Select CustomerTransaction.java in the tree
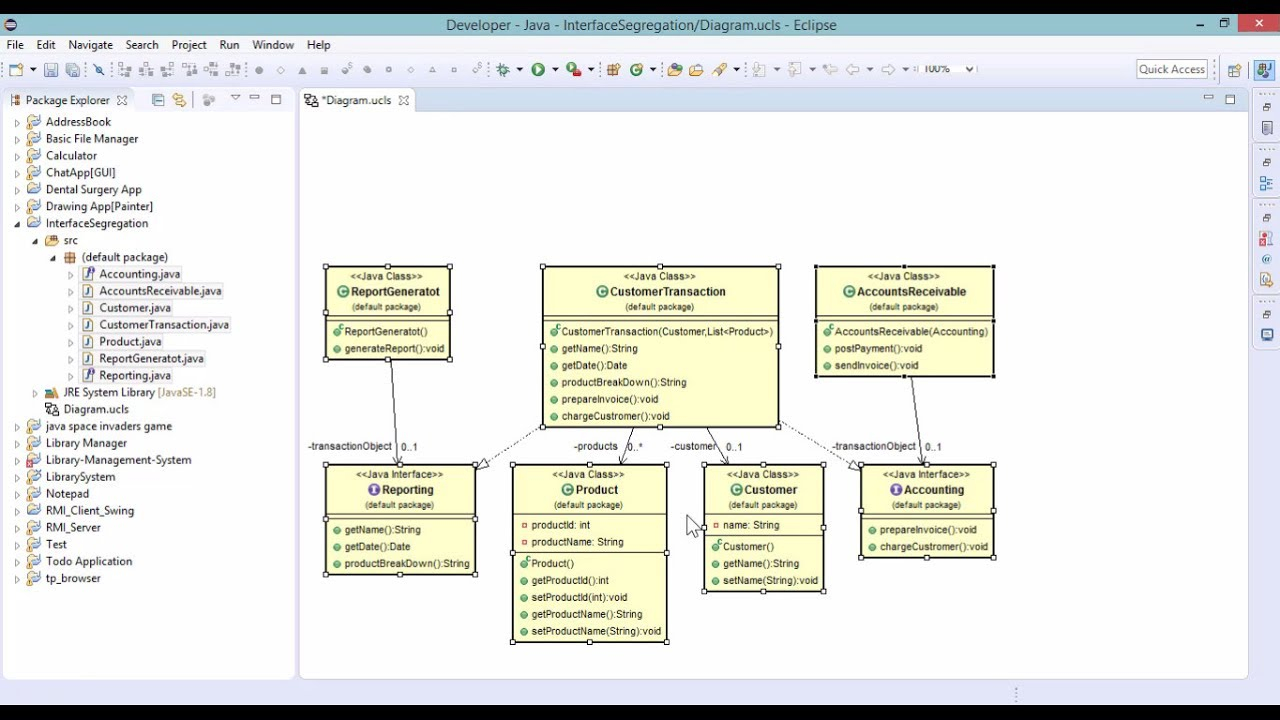The width and height of the screenshot is (1280, 720). coord(164,325)
